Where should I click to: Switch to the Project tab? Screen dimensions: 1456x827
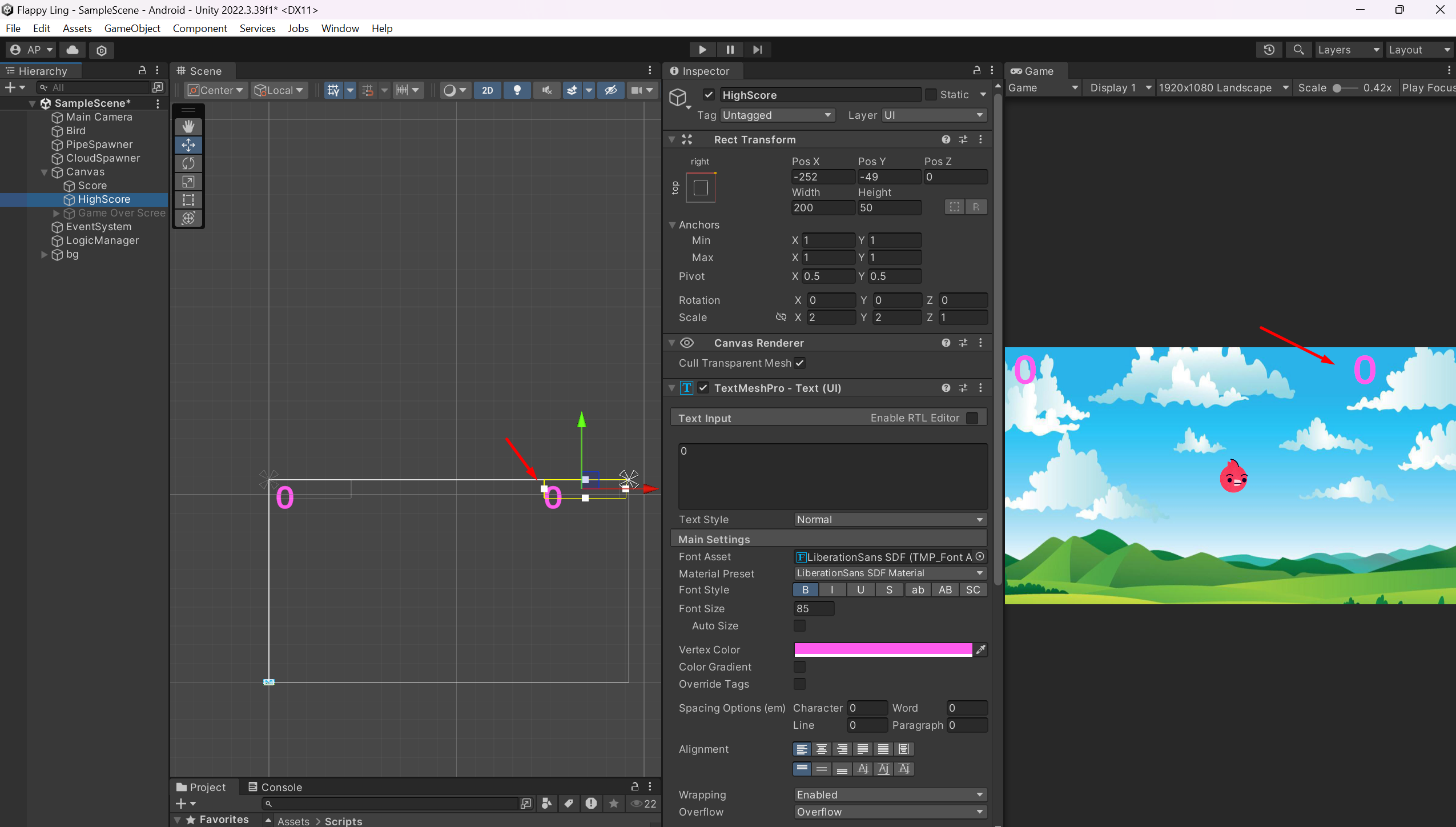(201, 787)
